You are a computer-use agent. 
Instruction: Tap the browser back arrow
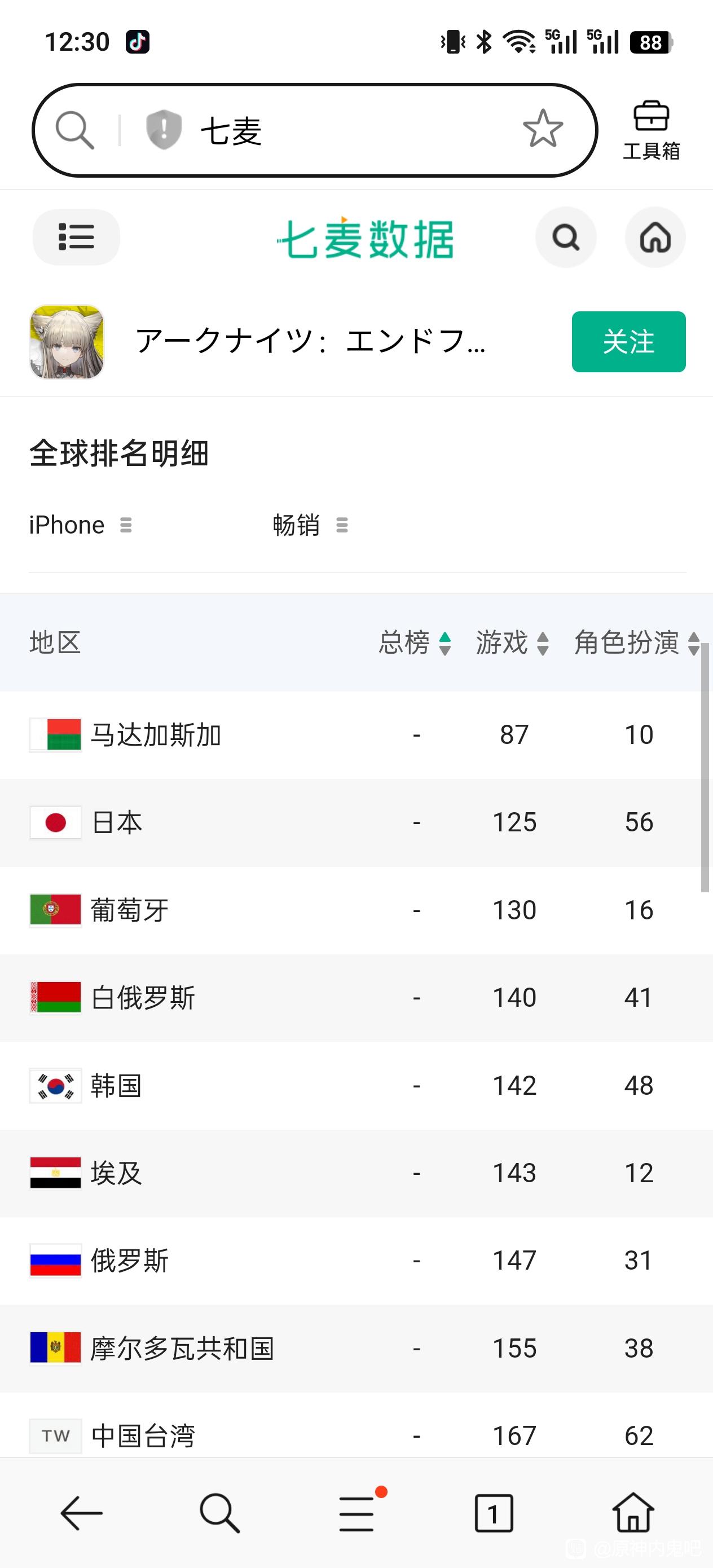pyautogui.click(x=82, y=1513)
